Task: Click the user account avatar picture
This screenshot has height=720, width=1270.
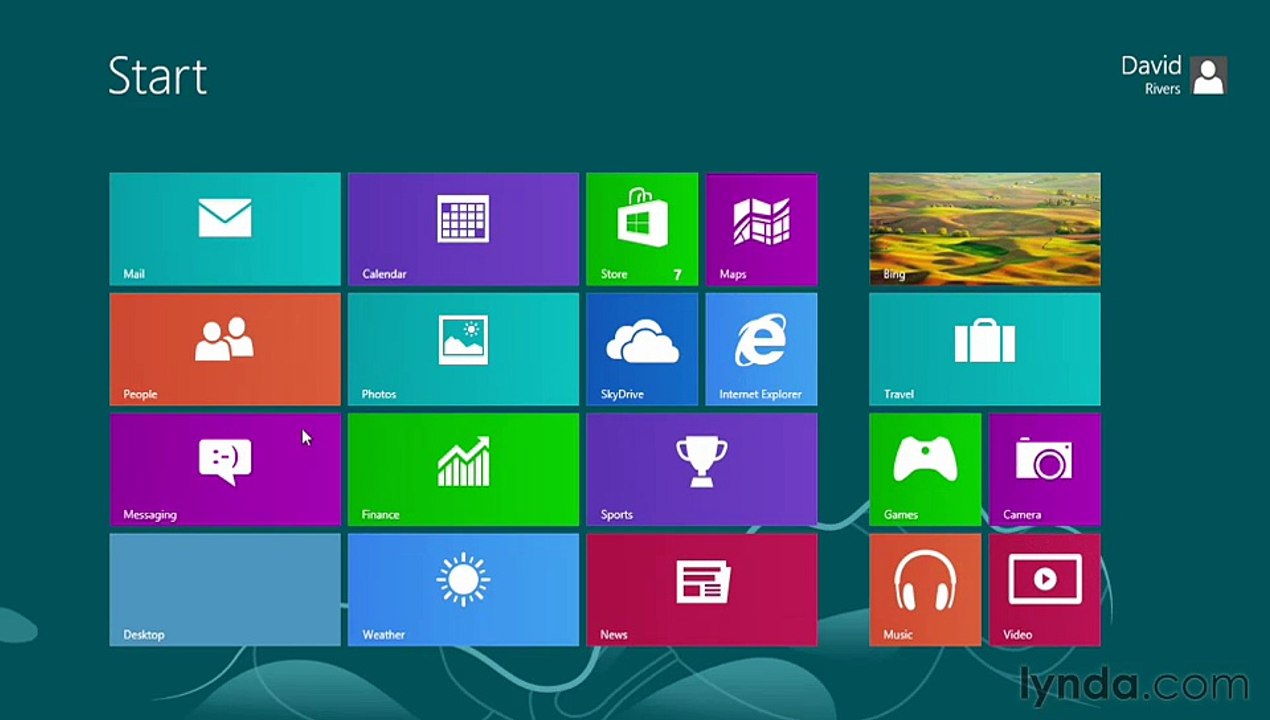Action: (1208, 76)
